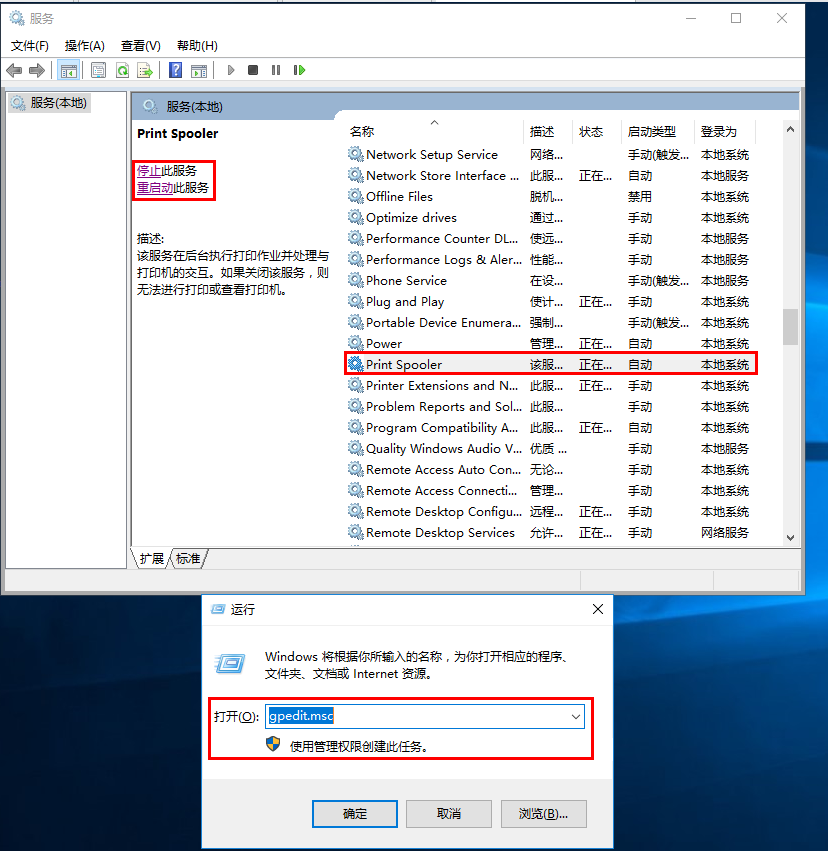Select the Print Spooler service name

404,365
